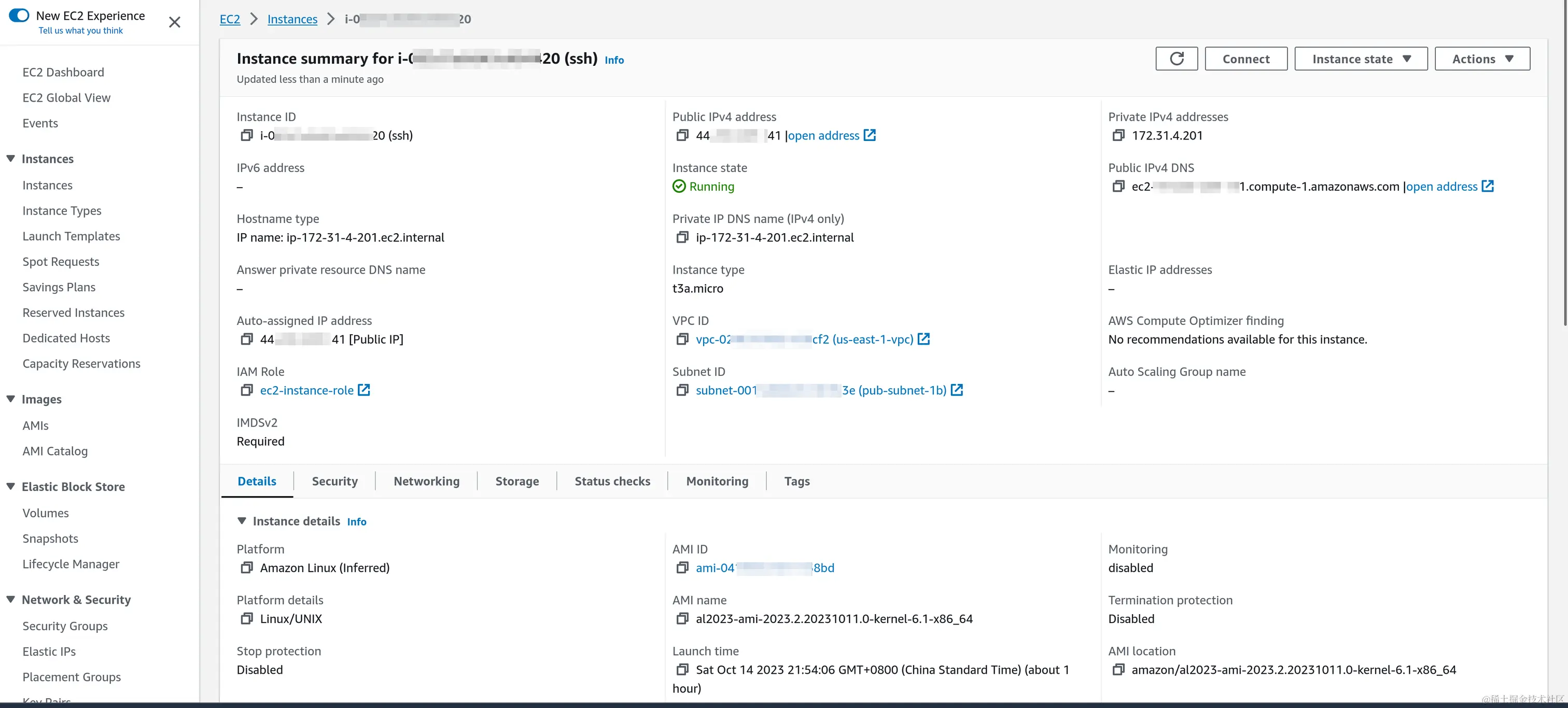Viewport: 1568px width, 708px height.
Task: Open the Instance state dropdown
Action: tap(1361, 59)
